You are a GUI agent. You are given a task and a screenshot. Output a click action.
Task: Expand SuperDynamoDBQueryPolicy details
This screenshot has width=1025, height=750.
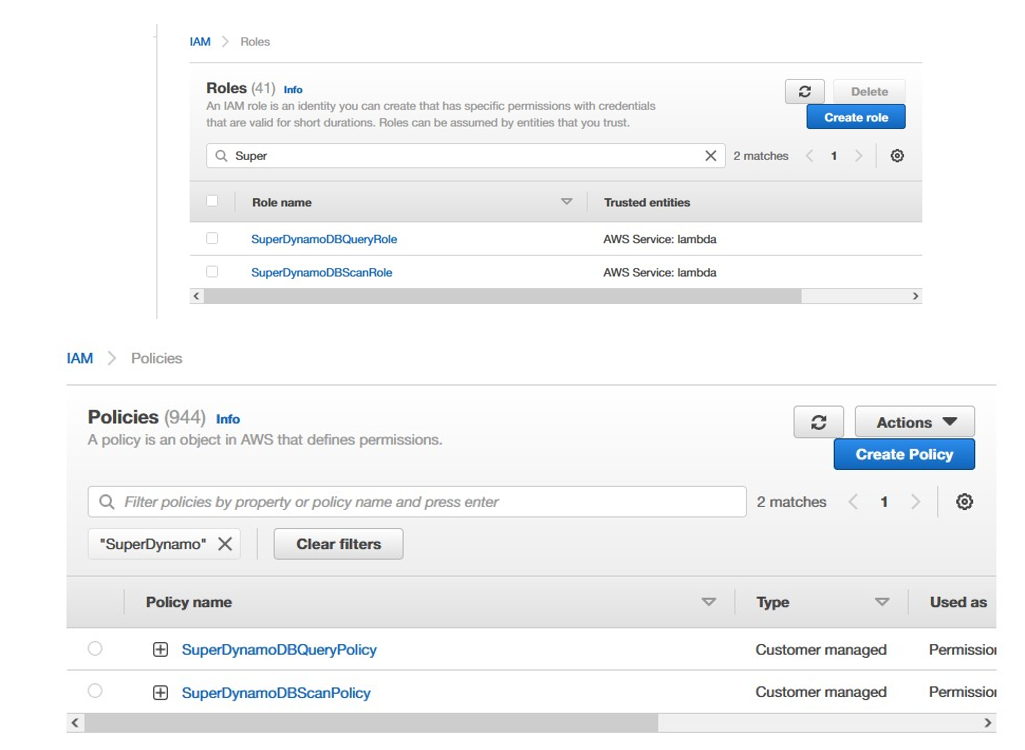(160, 649)
